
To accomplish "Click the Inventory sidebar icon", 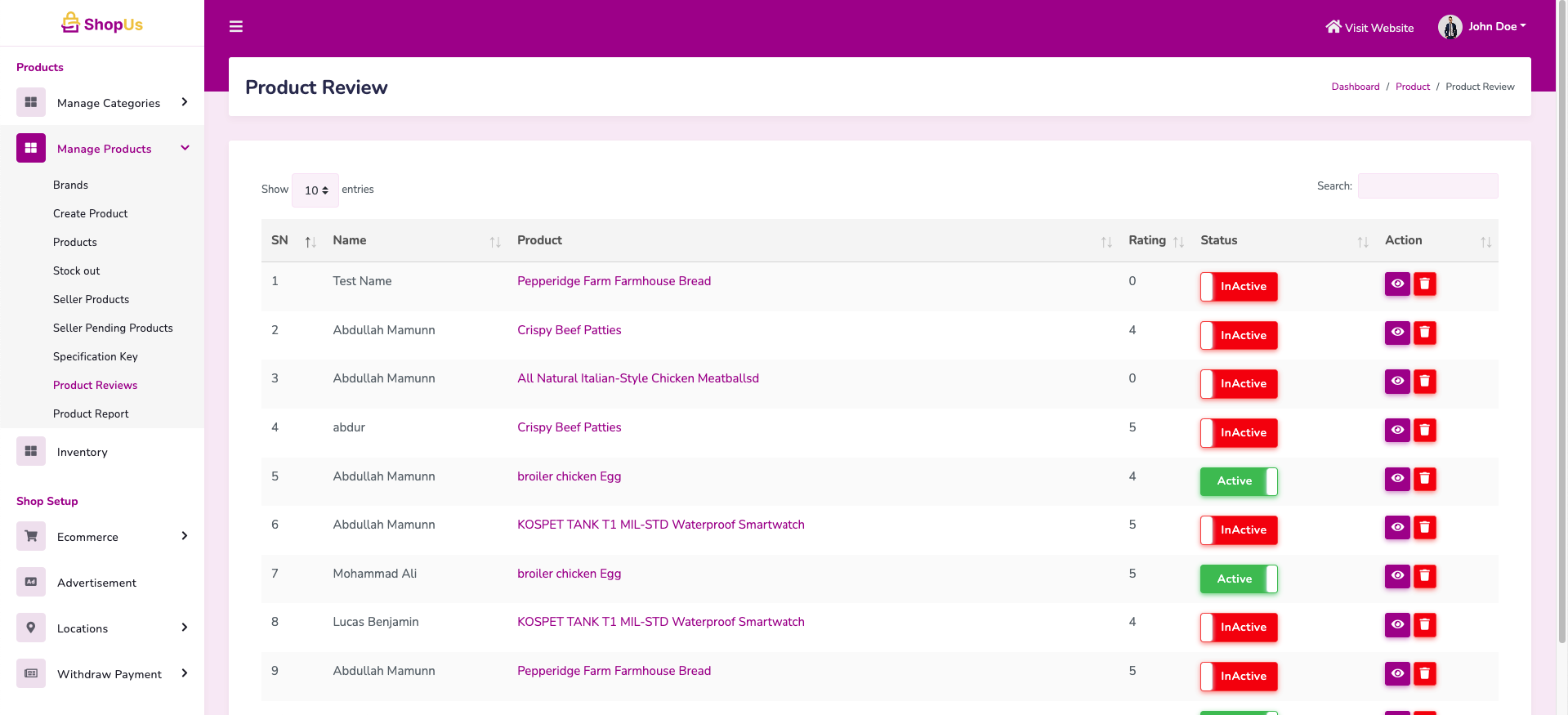I will pyautogui.click(x=31, y=451).
